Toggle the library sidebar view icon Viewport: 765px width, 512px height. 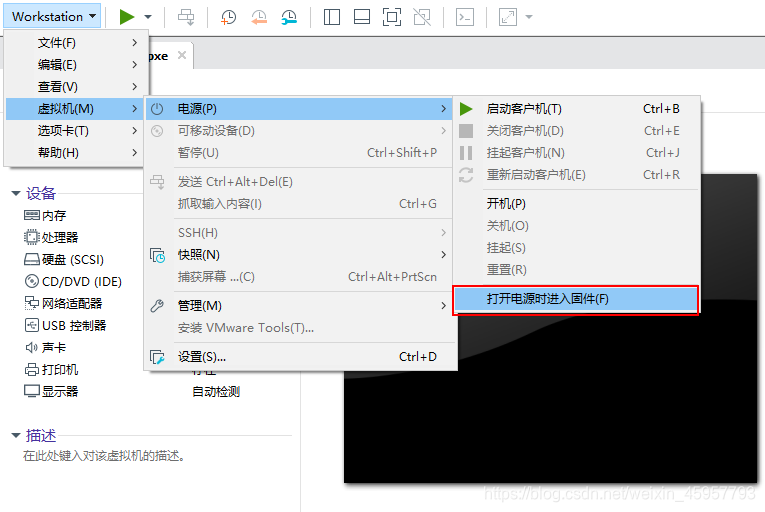click(x=332, y=17)
